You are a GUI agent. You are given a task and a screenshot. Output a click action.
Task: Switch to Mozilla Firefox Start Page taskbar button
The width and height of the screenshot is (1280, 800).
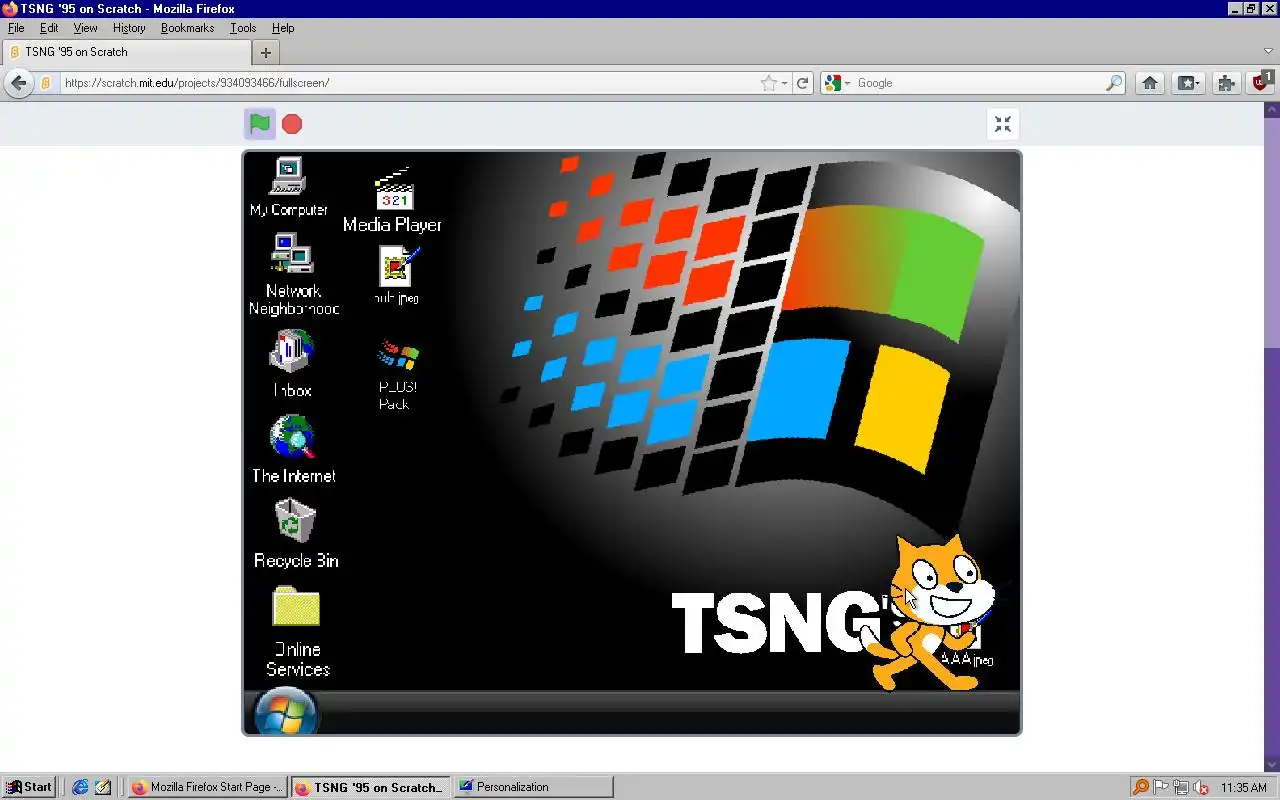click(x=207, y=787)
